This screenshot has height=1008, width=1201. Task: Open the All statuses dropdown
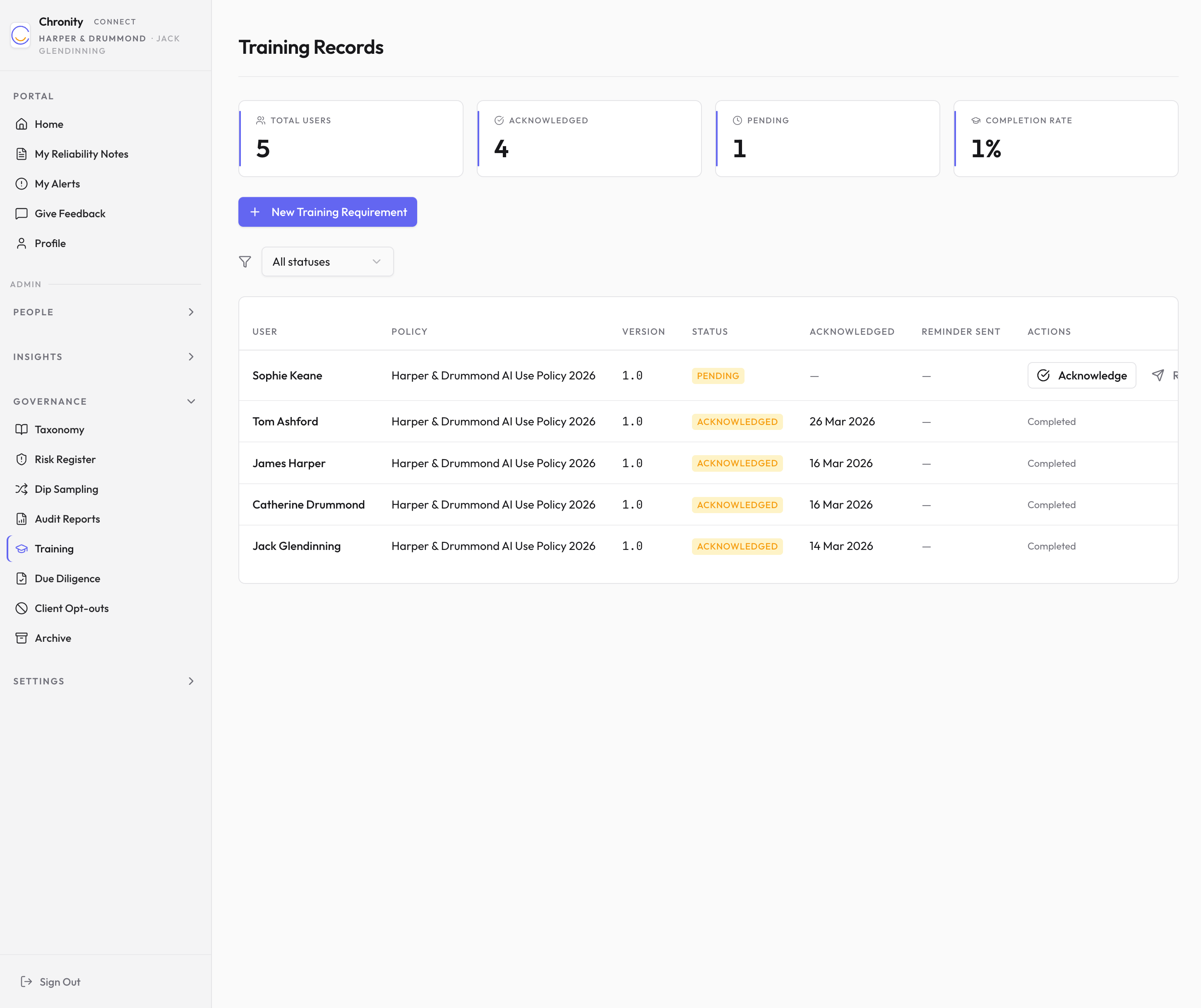click(327, 262)
